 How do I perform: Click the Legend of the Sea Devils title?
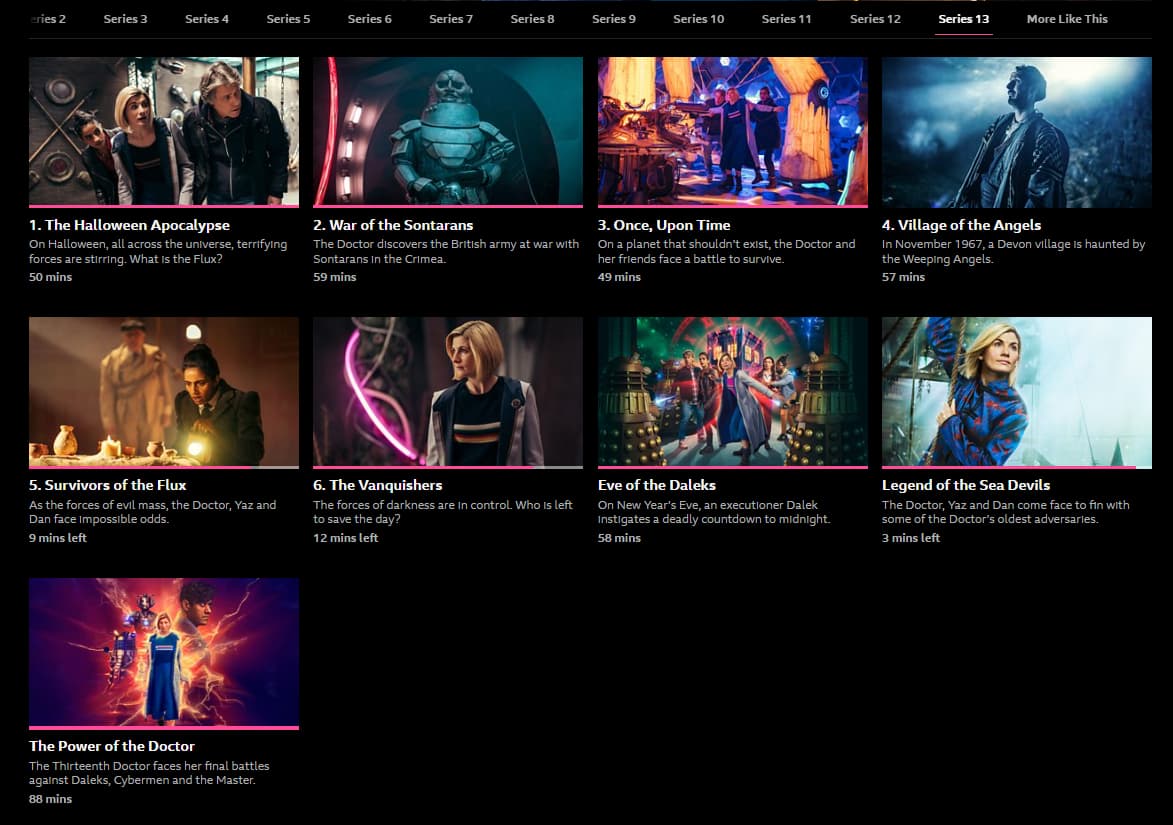(966, 485)
